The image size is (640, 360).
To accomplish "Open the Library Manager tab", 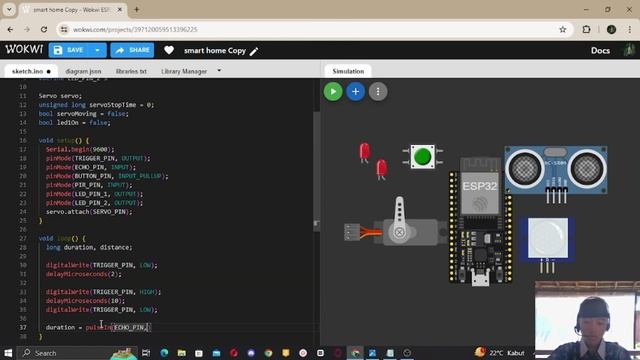I will 184,71.
